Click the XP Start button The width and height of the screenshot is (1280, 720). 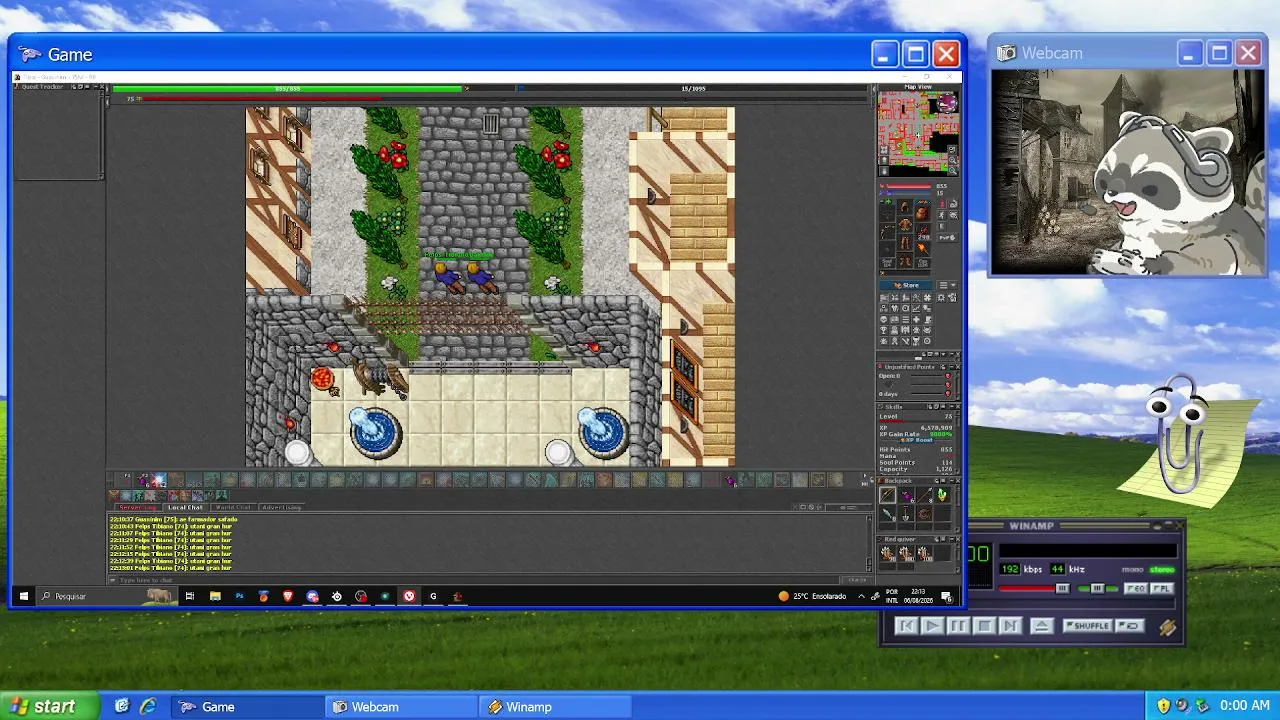tap(50, 706)
